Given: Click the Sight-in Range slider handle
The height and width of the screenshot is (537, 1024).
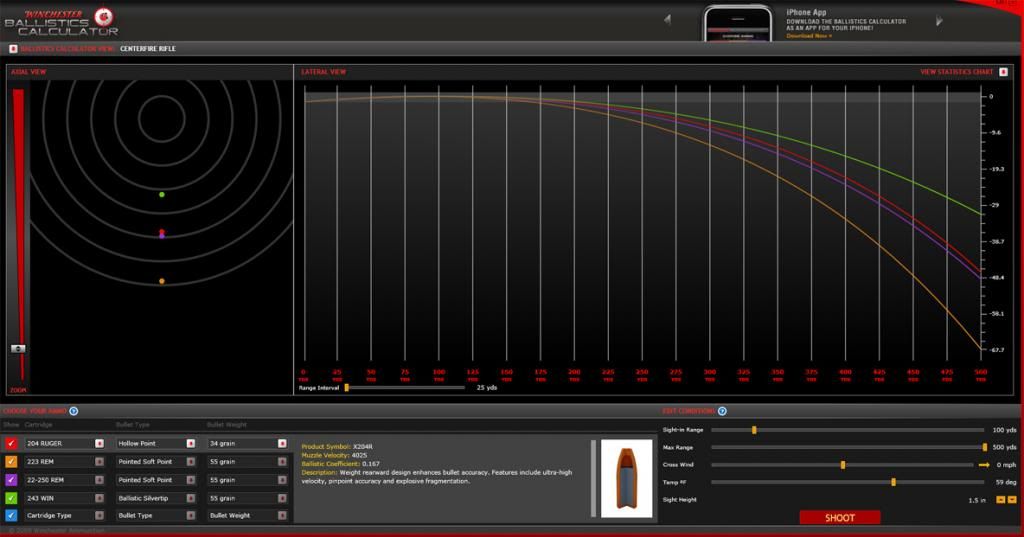Looking at the screenshot, I should pos(754,430).
